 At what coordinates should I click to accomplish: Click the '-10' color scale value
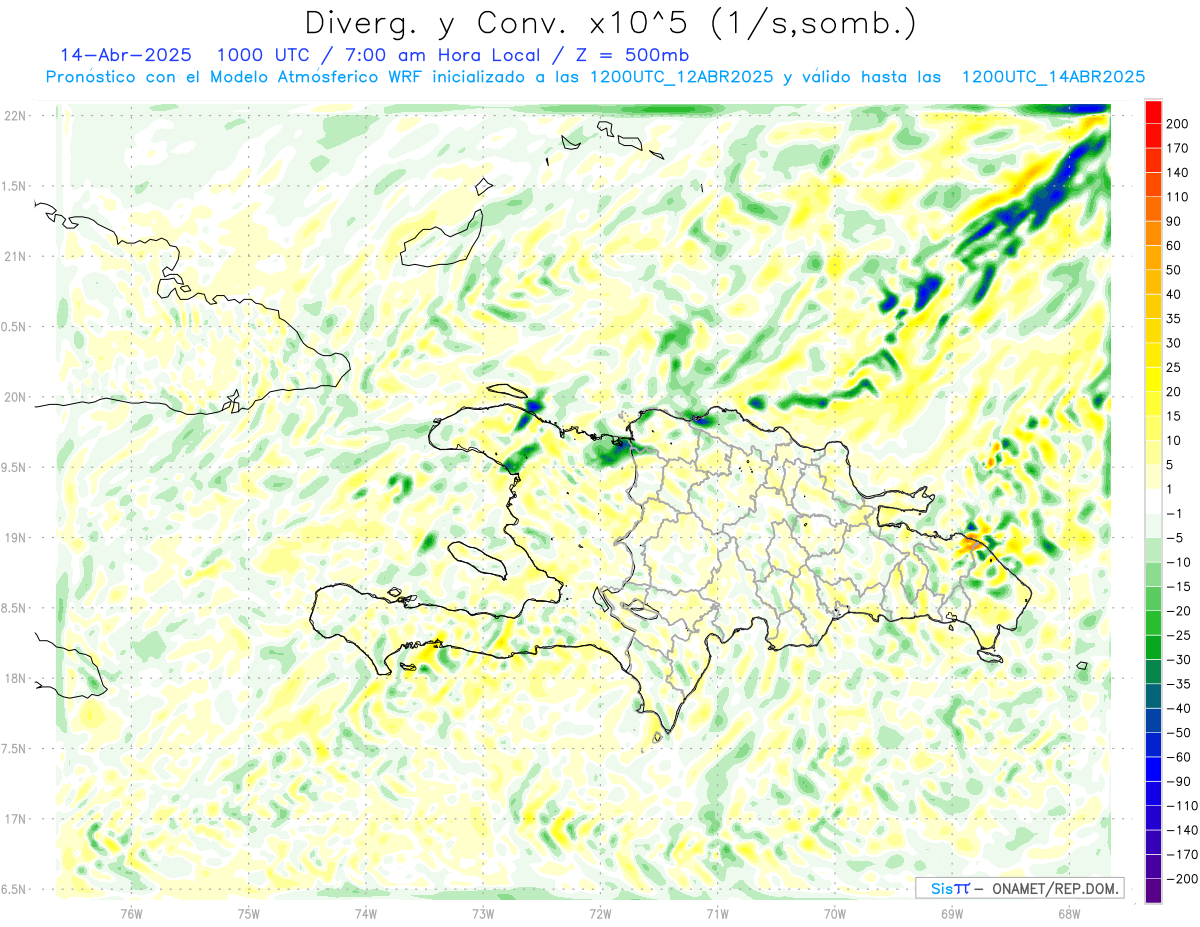point(1178,562)
